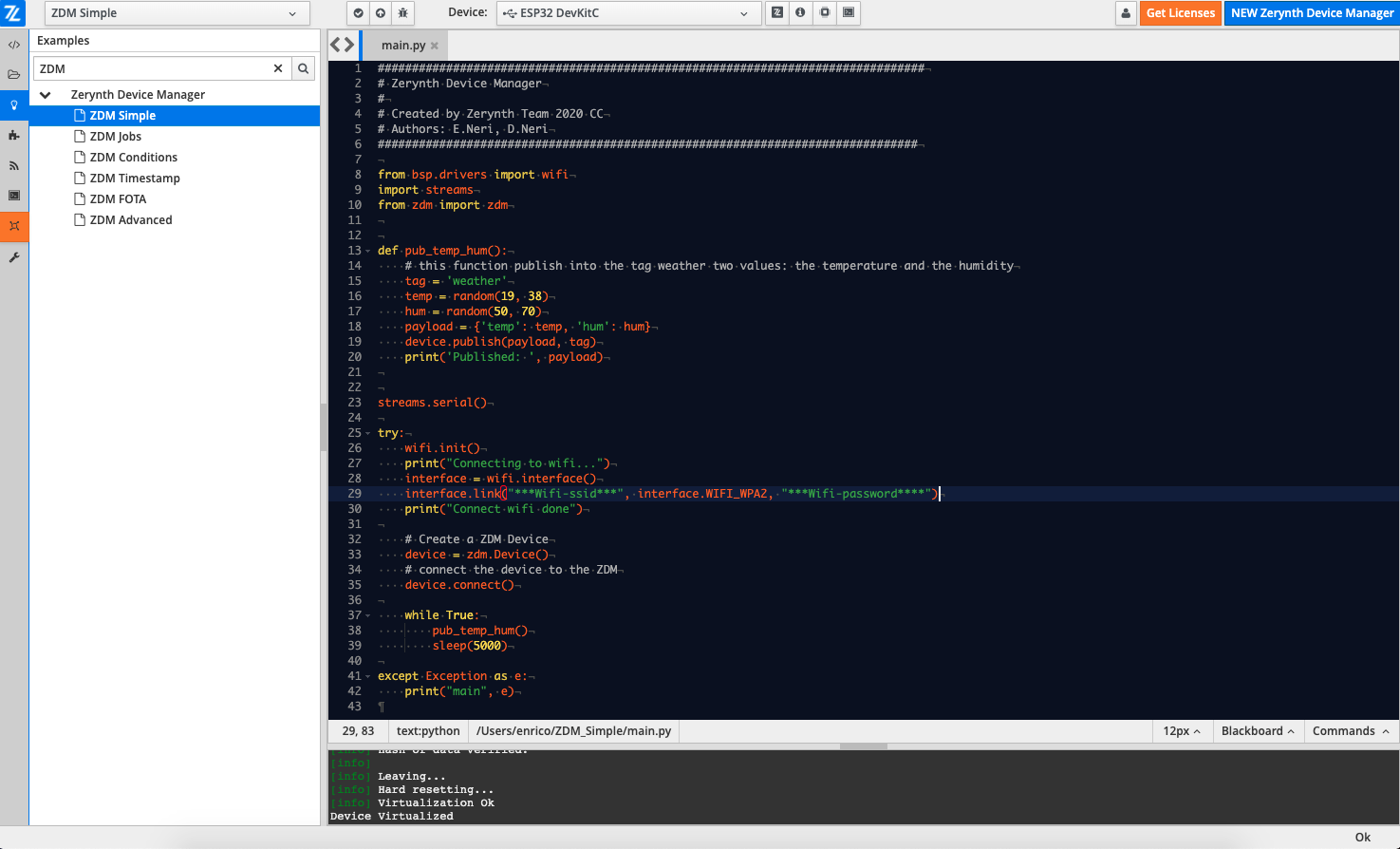Fold the try block at line 25
Image resolution: width=1400 pixels, height=849 pixels.
pyautogui.click(x=368, y=433)
